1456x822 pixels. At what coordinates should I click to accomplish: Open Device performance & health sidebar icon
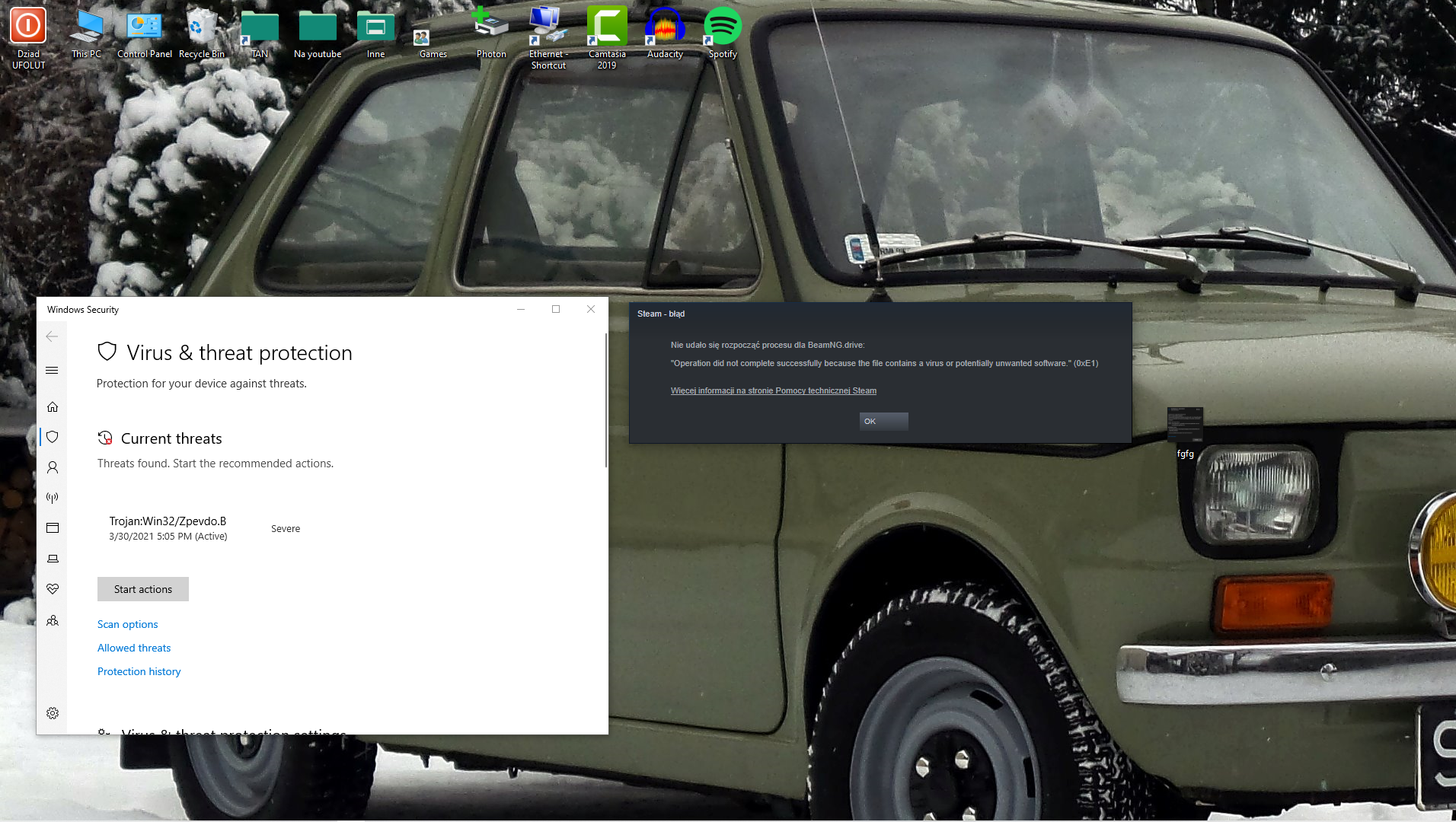click(x=53, y=589)
